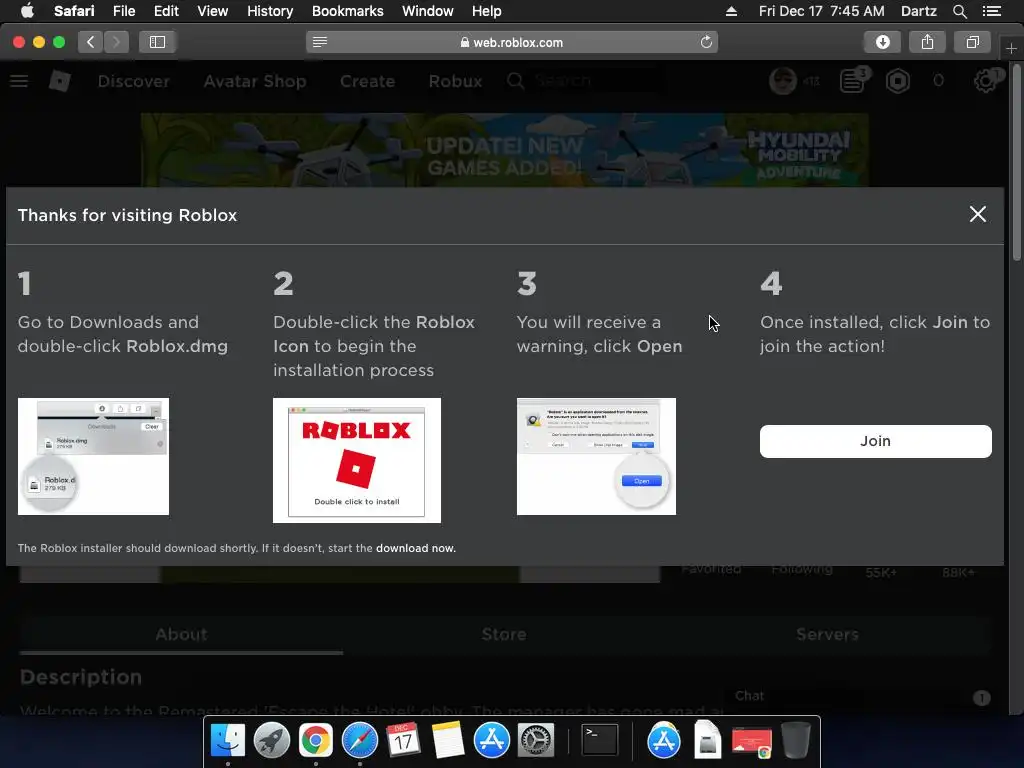Click the Open warning thumbnail image
The width and height of the screenshot is (1024, 768).
tap(596, 456)
